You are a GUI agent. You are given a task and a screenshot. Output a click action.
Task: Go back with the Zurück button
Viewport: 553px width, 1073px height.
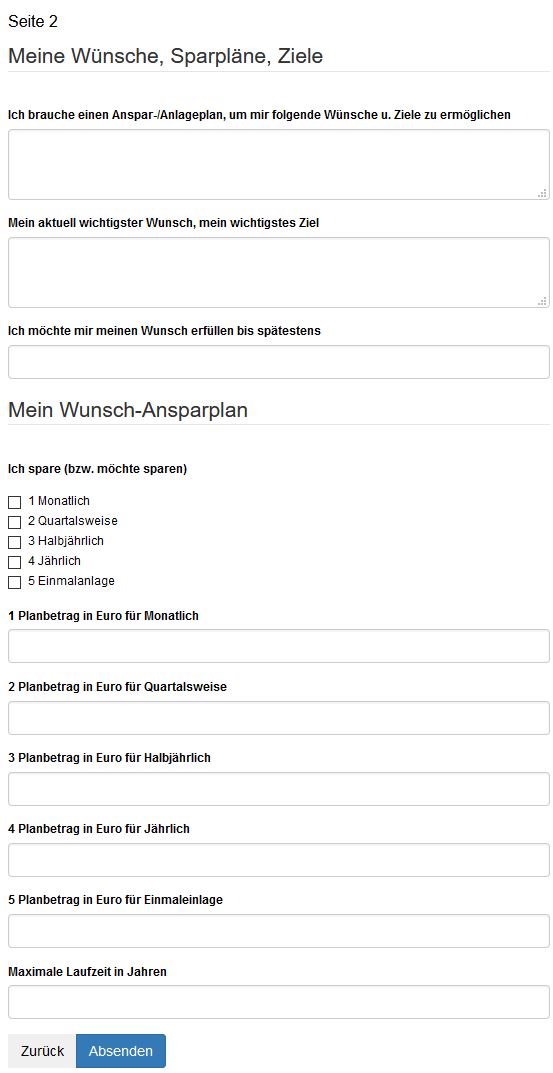click(x=42, y=1051)
